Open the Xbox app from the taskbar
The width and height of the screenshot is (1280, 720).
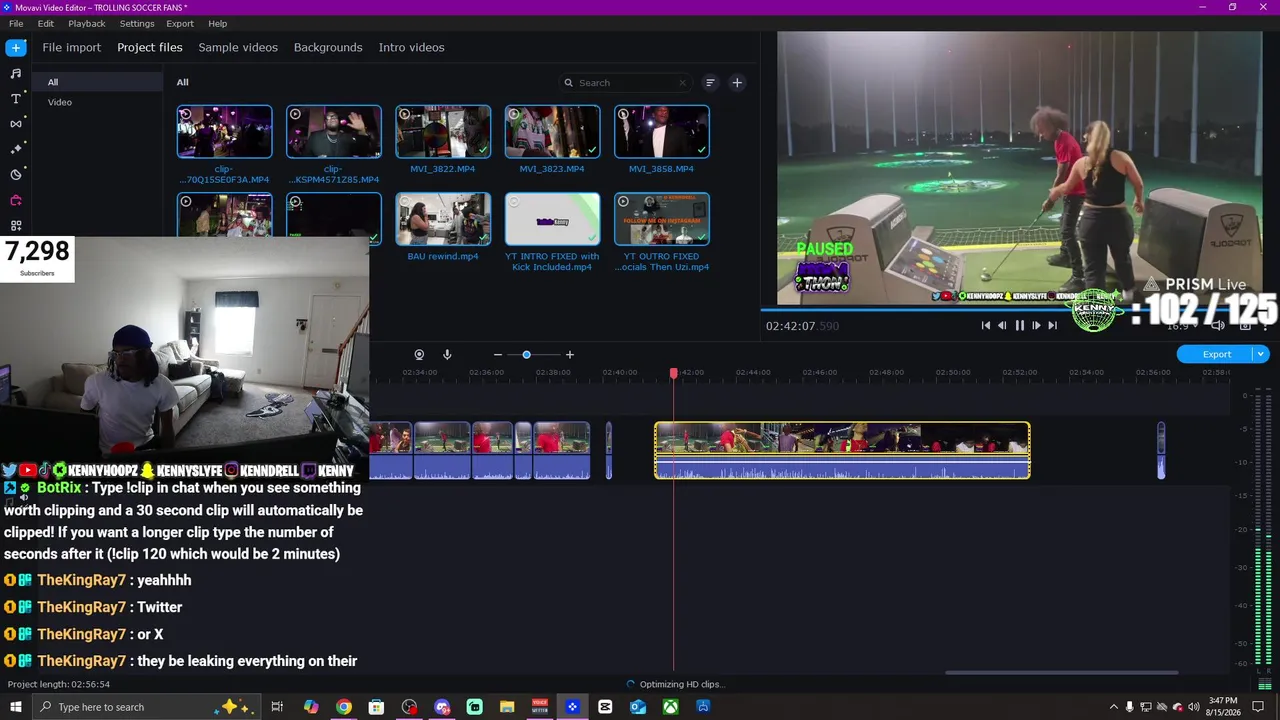pyautogui.click(x=670, y=707)
